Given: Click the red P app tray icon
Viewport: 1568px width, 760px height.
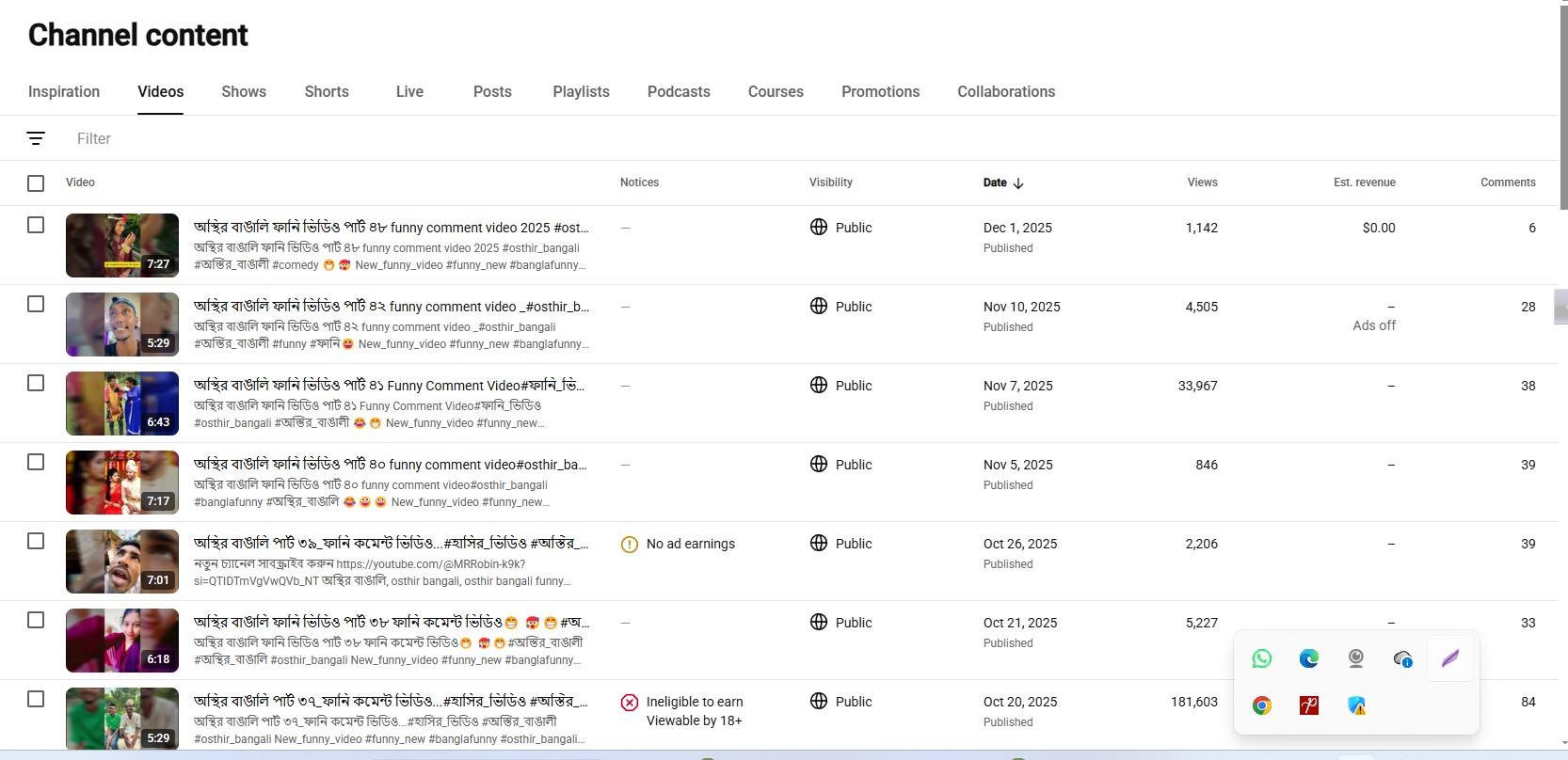Looking at the screenshot, I should 1309,705.
